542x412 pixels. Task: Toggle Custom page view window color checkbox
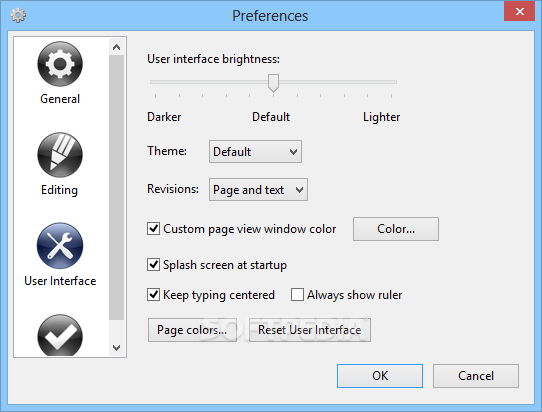click(153, 229)
